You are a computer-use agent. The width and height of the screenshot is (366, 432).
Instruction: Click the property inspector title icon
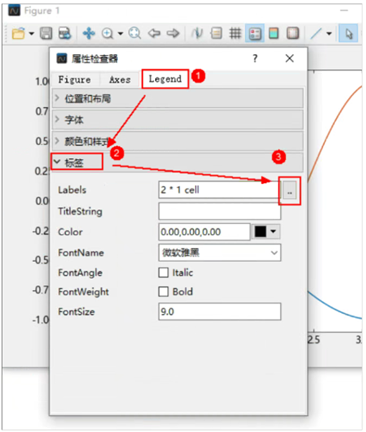[x=62, y=59]
